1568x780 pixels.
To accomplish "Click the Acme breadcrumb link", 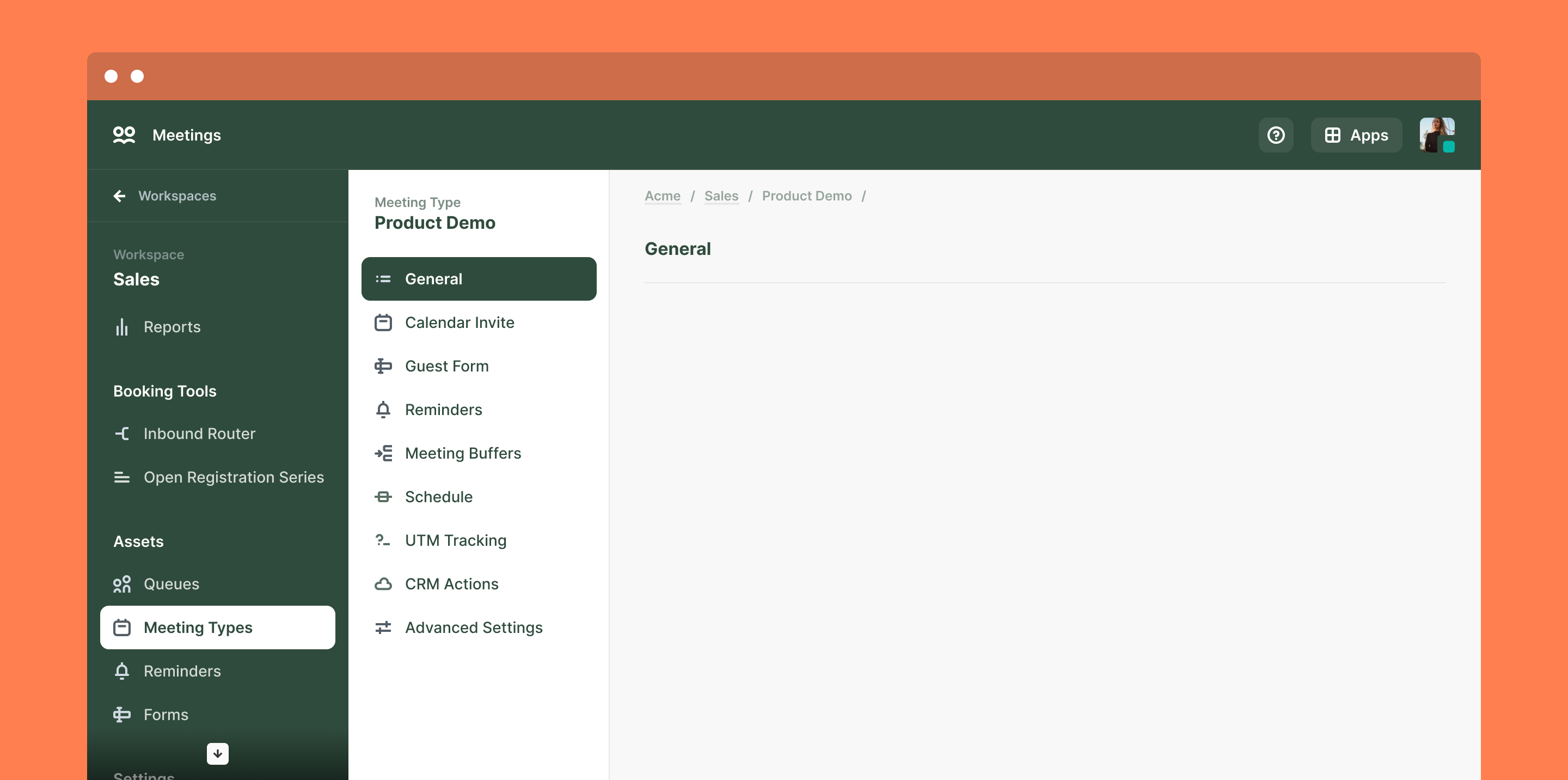I will [662, 196].
